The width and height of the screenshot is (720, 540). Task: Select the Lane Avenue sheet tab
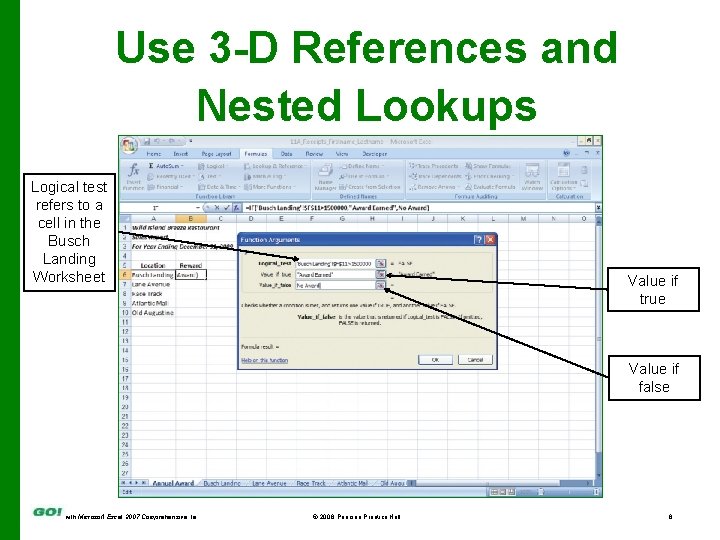click(269, 483)
